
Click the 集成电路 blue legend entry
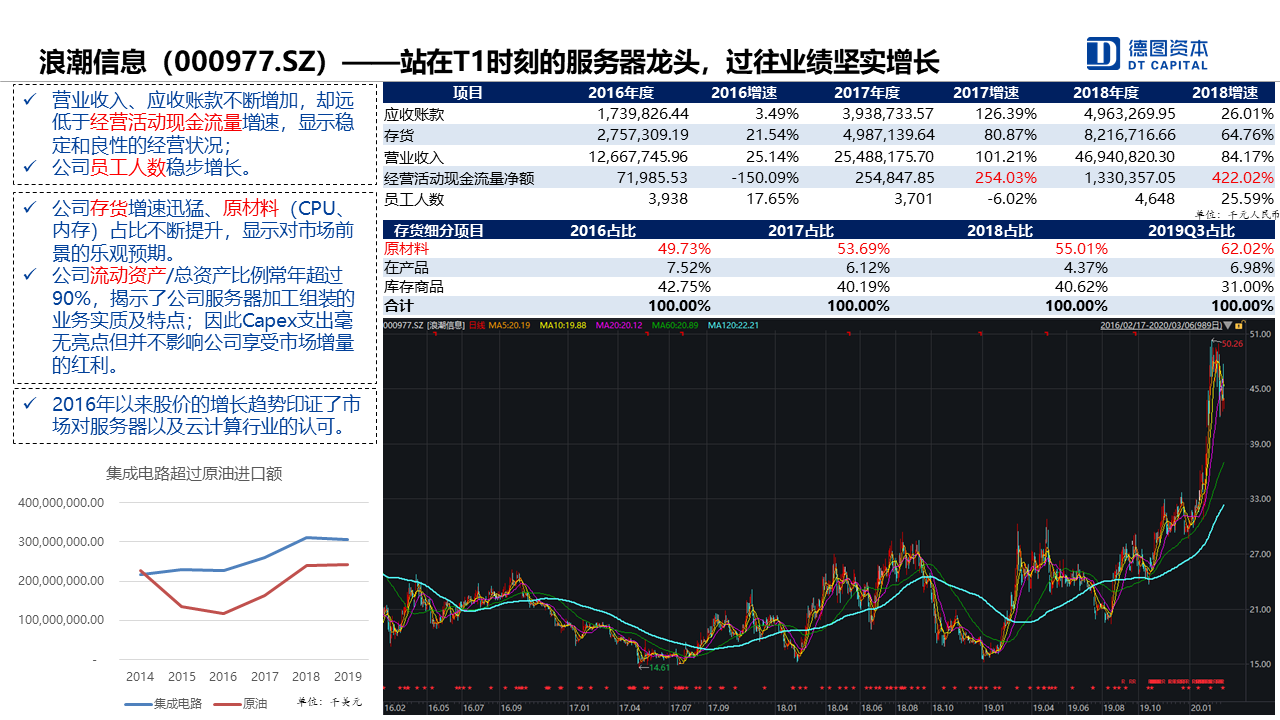click(163, 703)
